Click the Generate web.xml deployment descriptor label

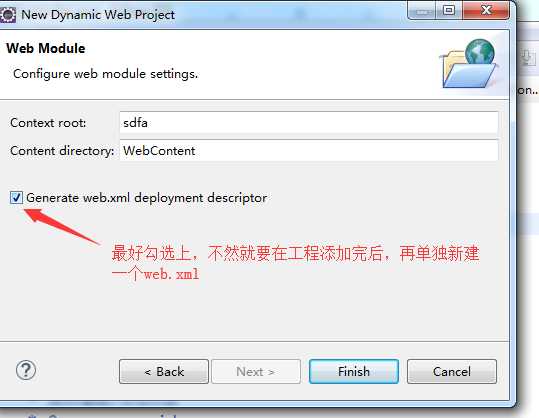coord(146,198)
